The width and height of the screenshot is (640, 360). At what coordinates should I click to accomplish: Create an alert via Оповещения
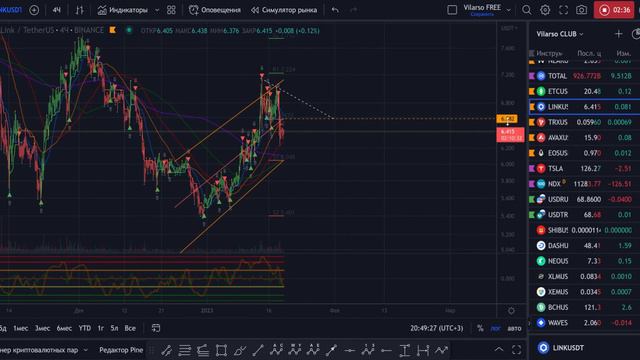click(x=215, y=10)
